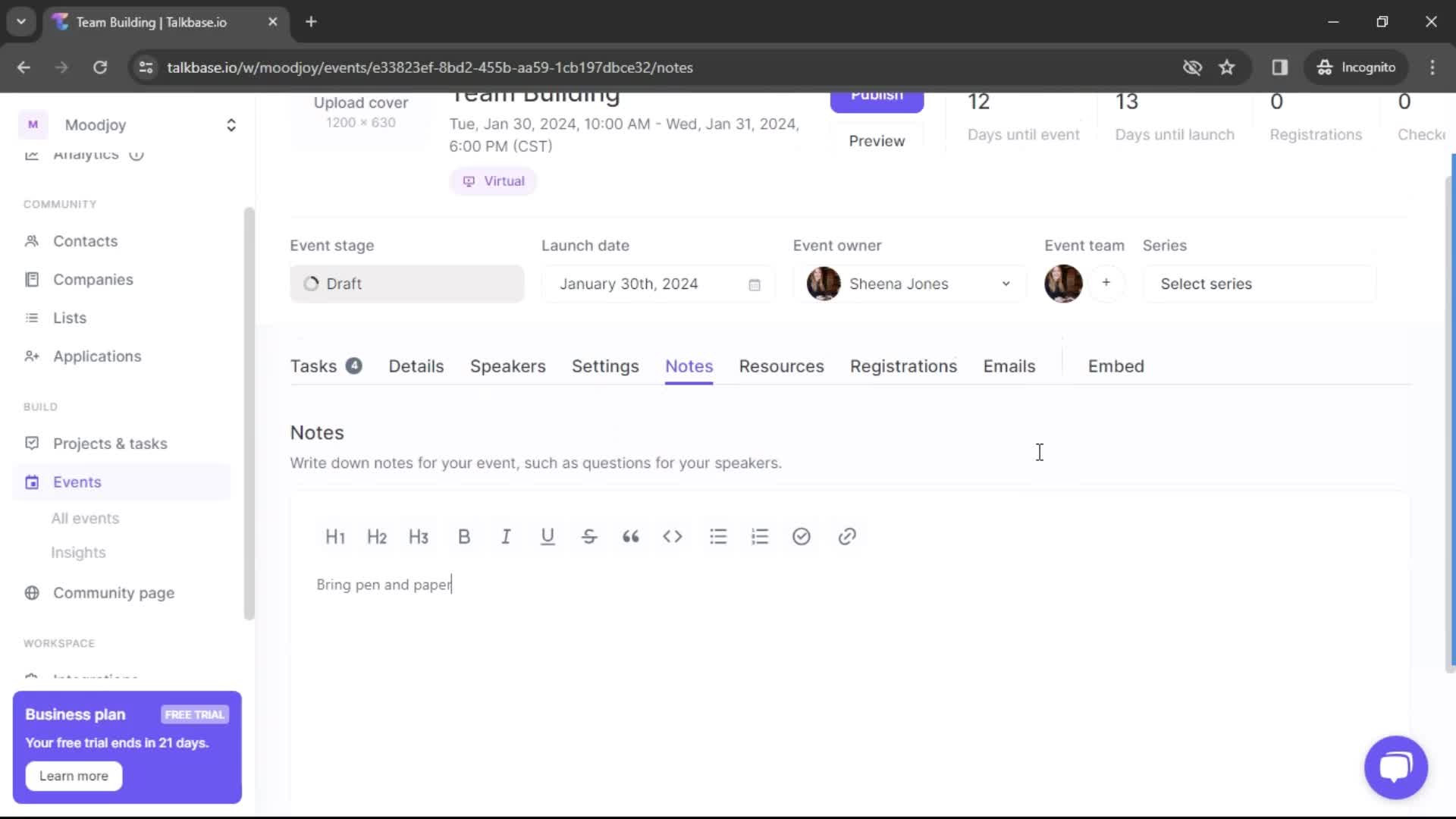1456x819 pixels.
Task: Apply H1 heading formatting
Action: (335, 537)
